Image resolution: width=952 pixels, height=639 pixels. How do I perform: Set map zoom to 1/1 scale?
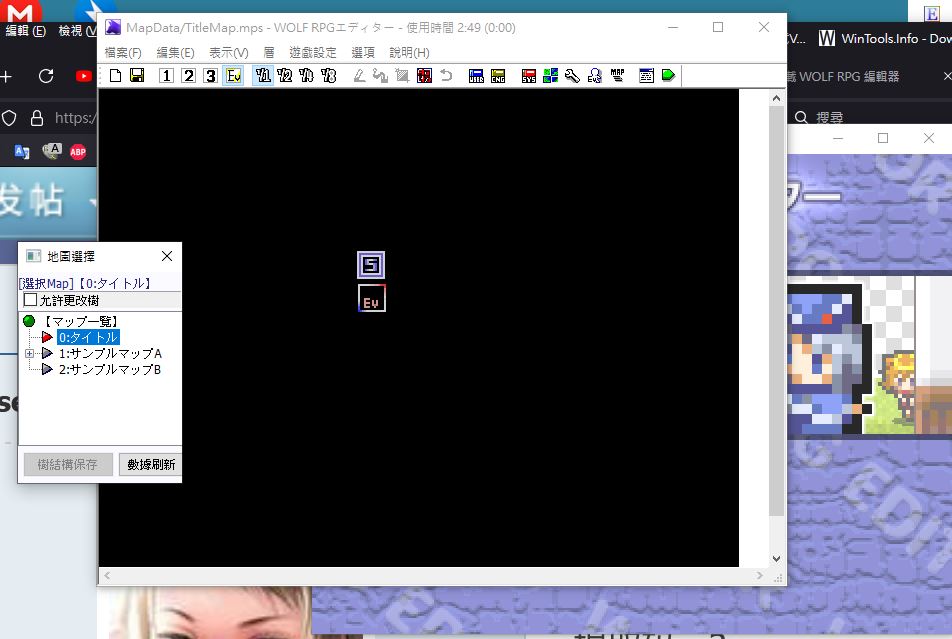click(263, 75)
